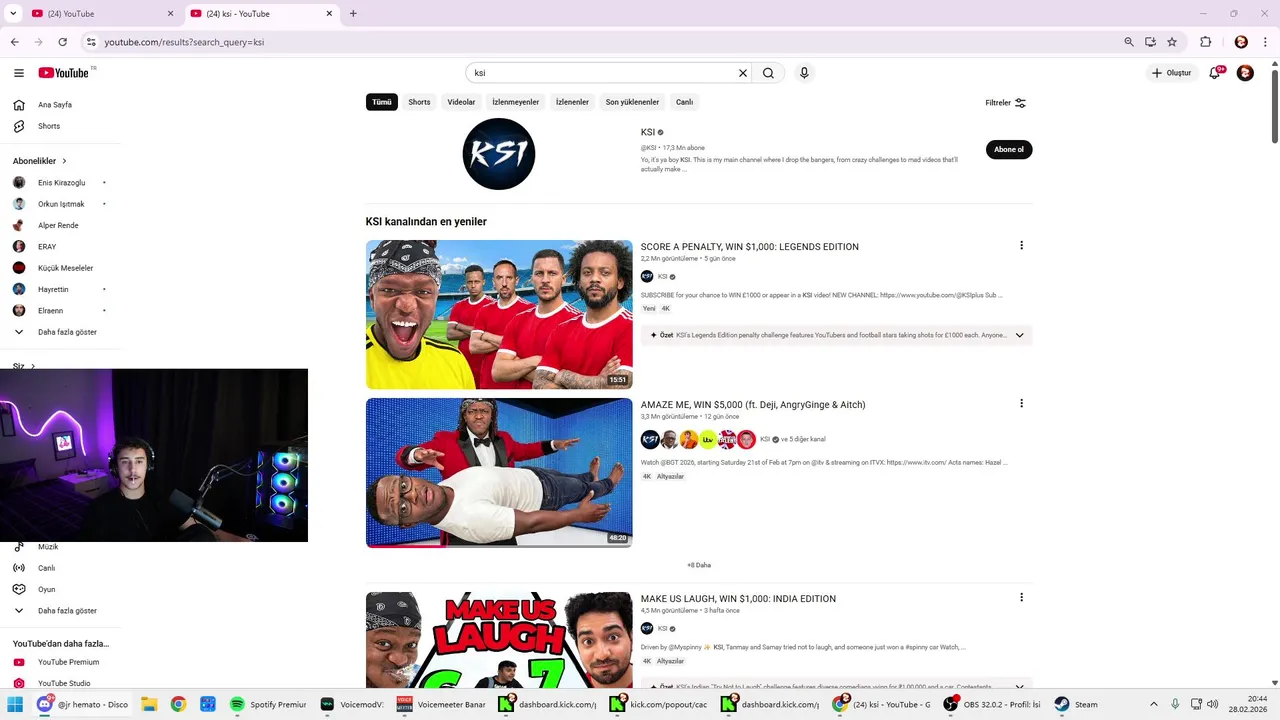Open the notifications bell
1280x720 pixels.
(x=1215, y=73)
